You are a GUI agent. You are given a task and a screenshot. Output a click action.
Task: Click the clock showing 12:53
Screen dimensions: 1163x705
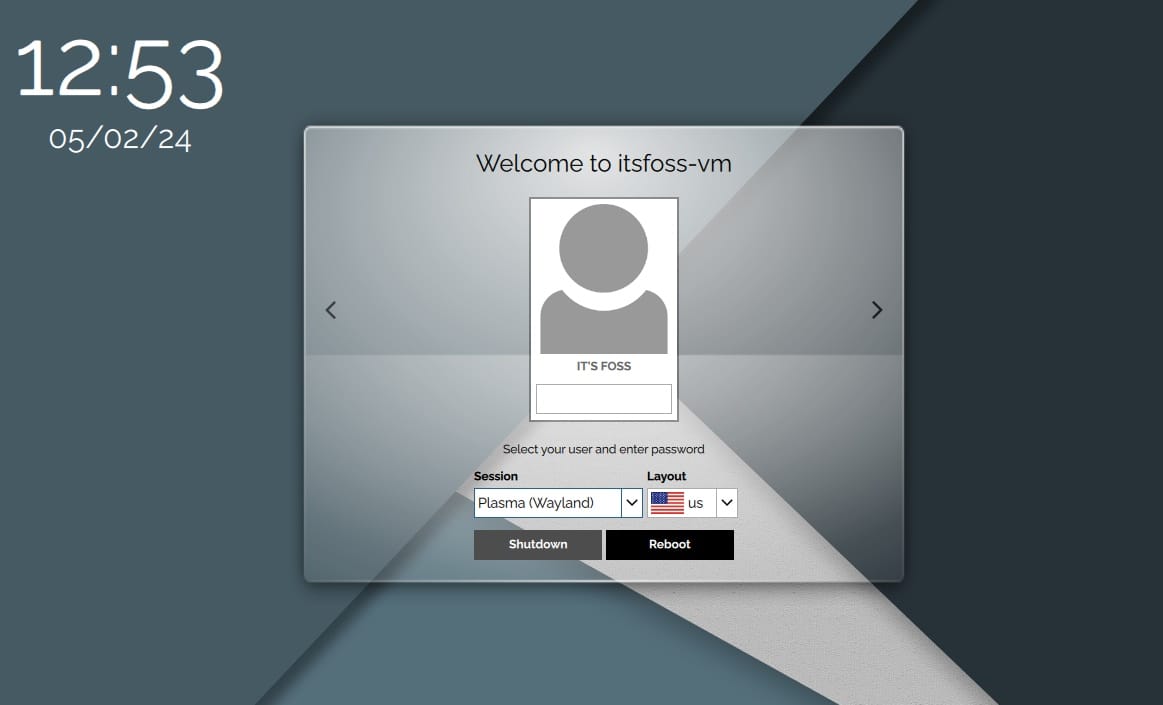point(120,72)
